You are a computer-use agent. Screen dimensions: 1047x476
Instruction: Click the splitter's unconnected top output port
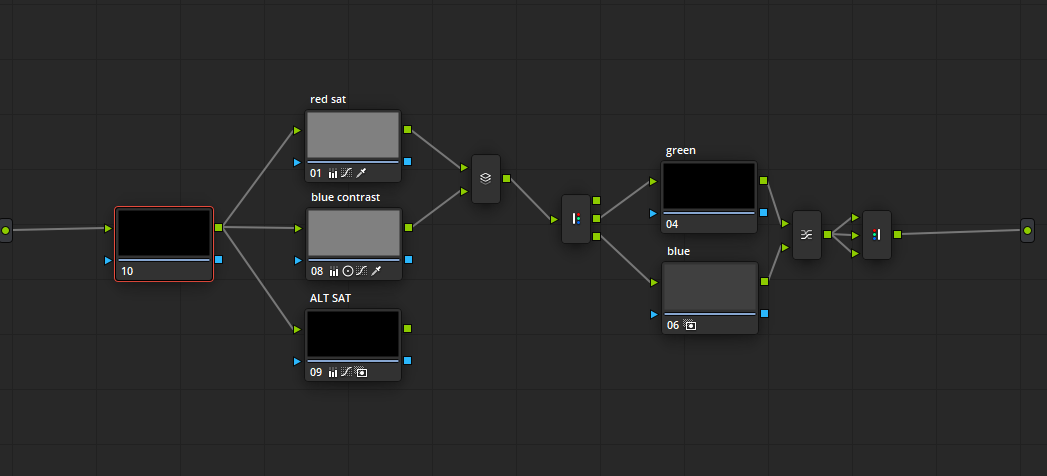596,200
